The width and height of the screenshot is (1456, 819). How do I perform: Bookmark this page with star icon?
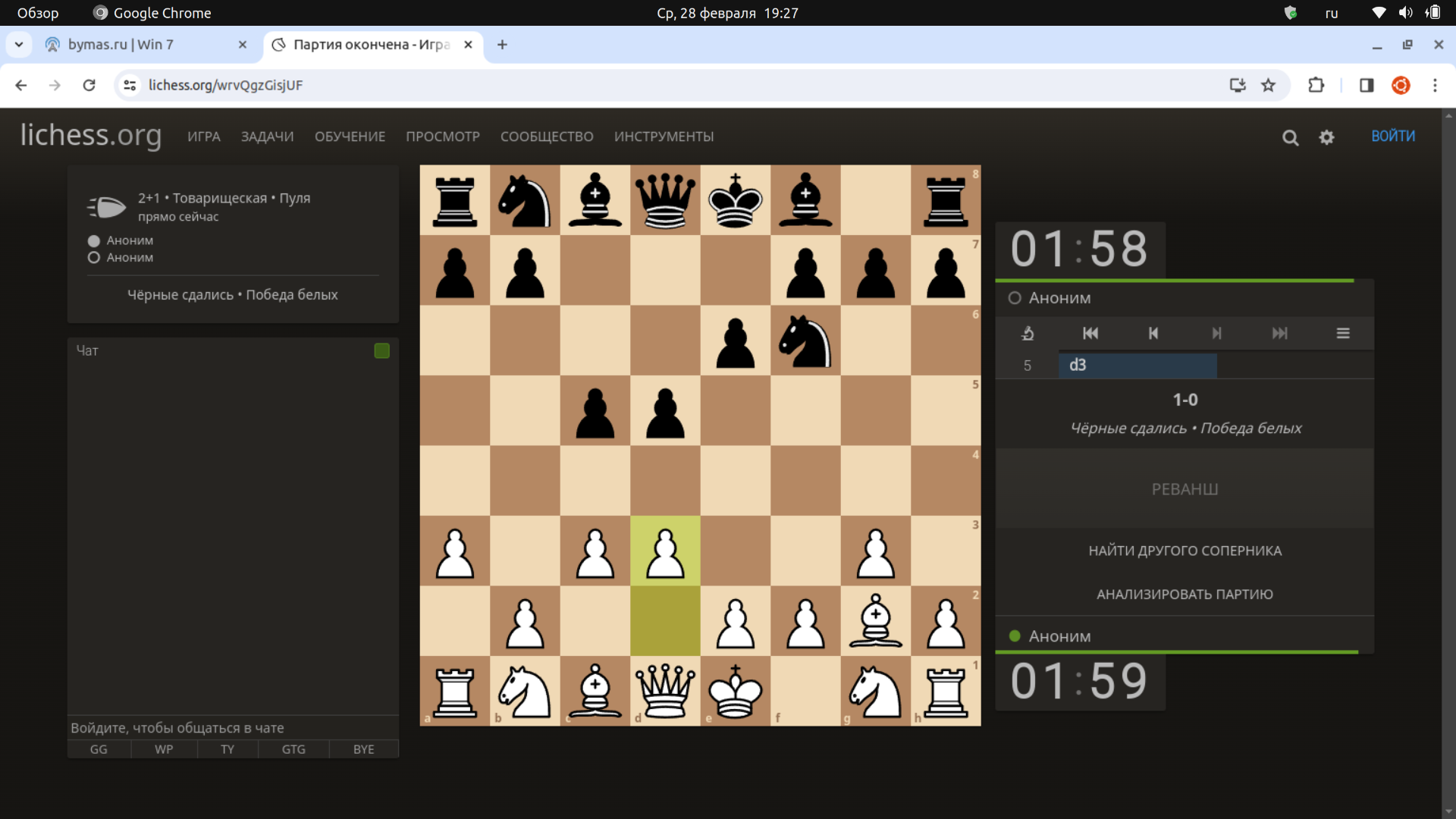pos(1268,86)
